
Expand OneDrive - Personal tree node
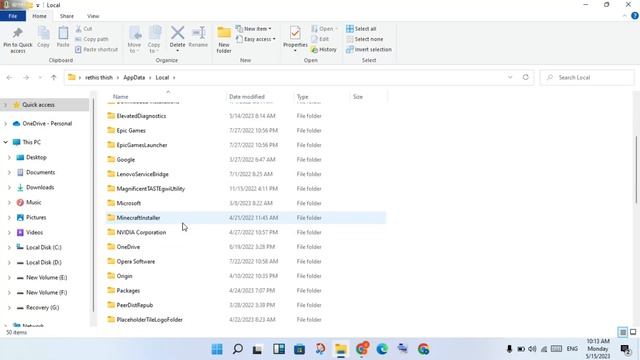coord(5,124)
